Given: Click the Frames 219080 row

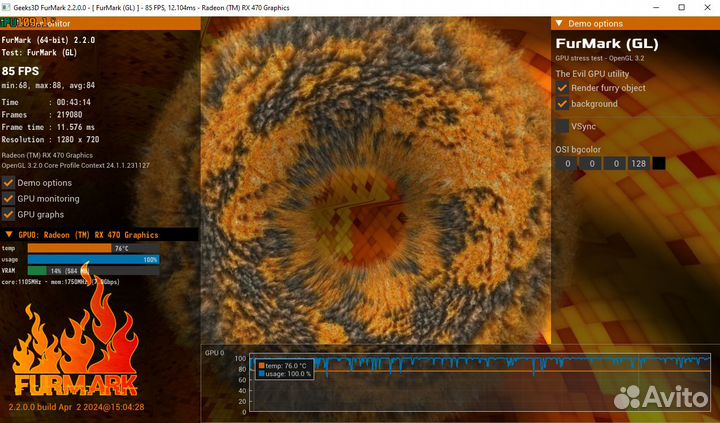Looking at the screenshot, I should [x=42, y=114].
